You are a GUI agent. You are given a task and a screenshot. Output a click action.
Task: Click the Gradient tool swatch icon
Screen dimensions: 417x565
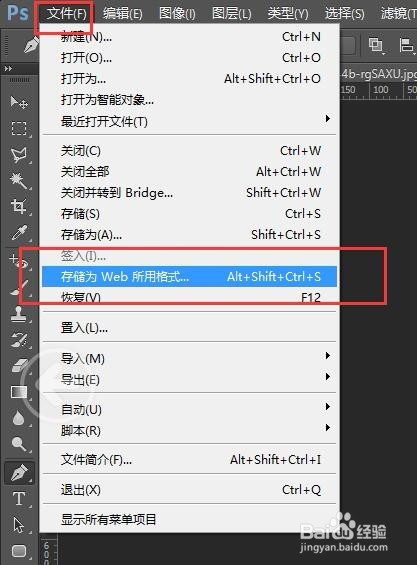point(19,392)
